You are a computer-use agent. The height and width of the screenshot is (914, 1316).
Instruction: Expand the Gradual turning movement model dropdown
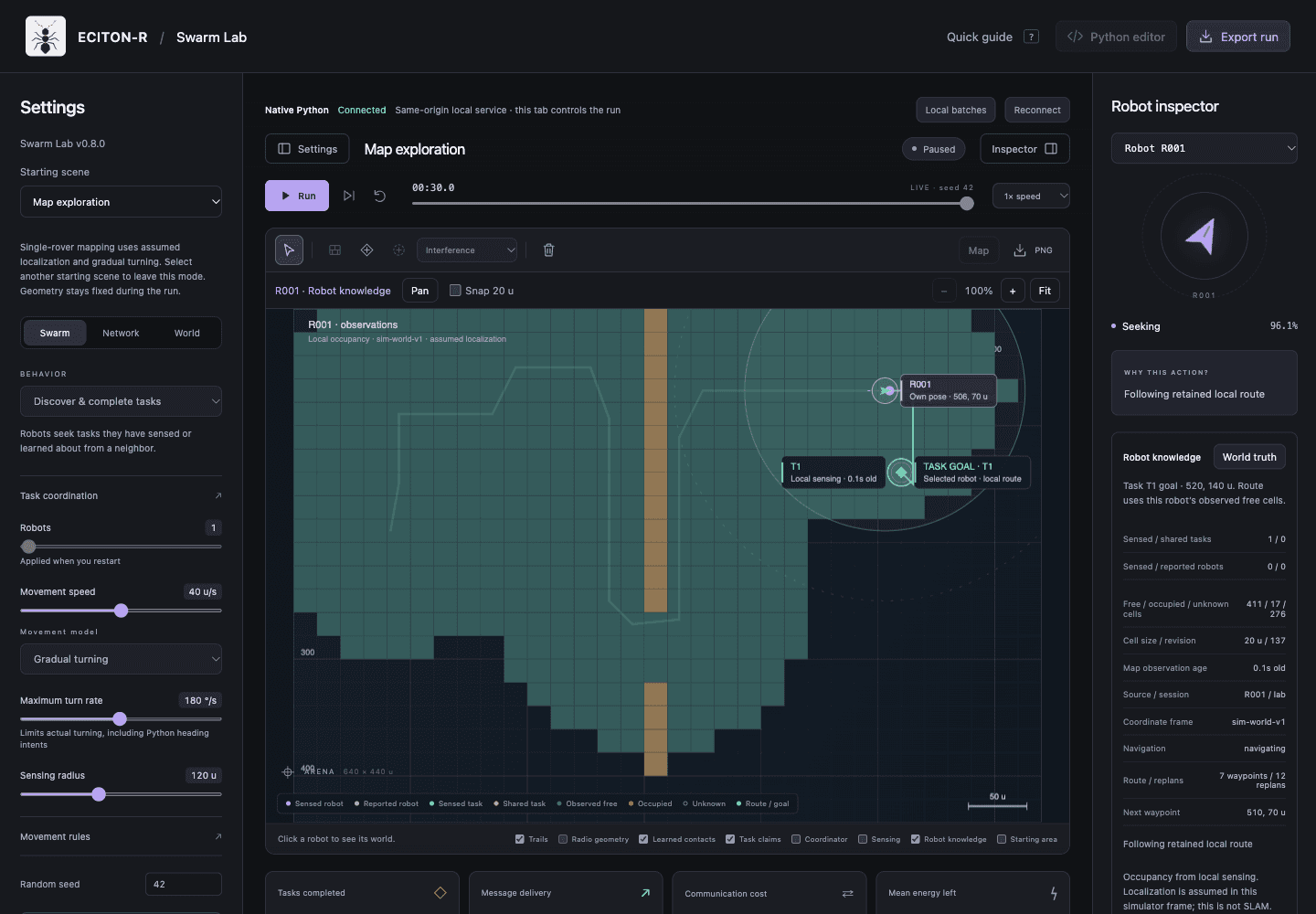coord(121,659)
